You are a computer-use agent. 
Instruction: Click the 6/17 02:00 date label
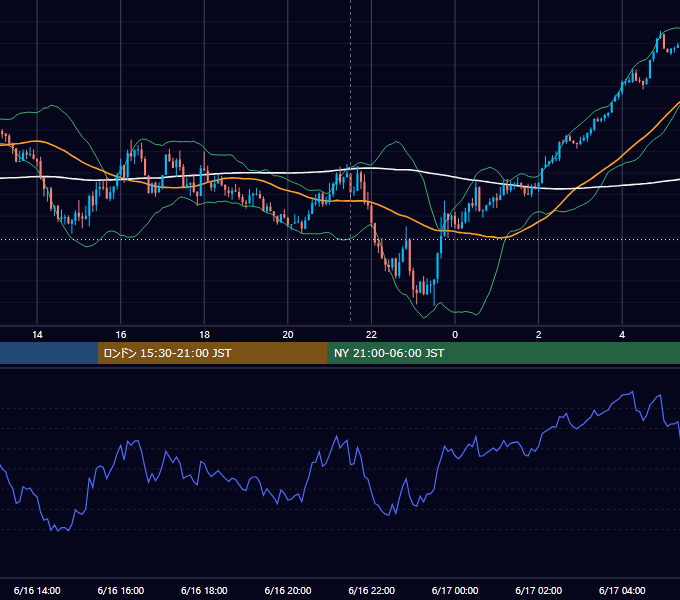[x=539, y=590]
